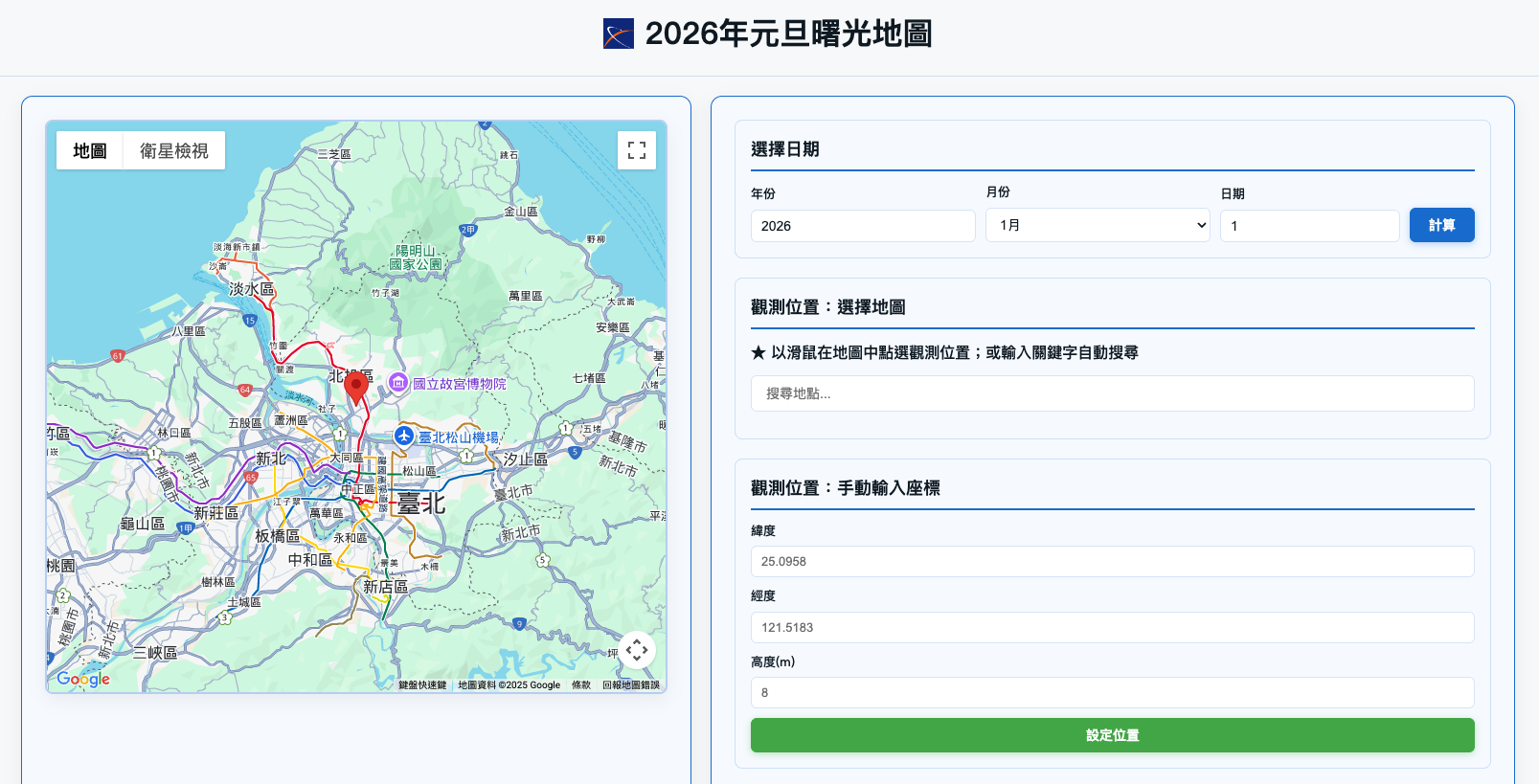Click the 年份 year input field
Image resolution: width=1539 pixels, height=784 pixels.
pyautogui.click(x=863, y=226)
